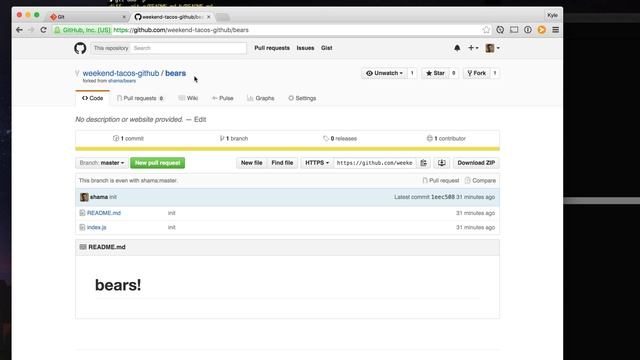Copy clone URL to clipboard
Viewport: 640px width, 360px height.
pyautogui.click(x=423, y=163)
